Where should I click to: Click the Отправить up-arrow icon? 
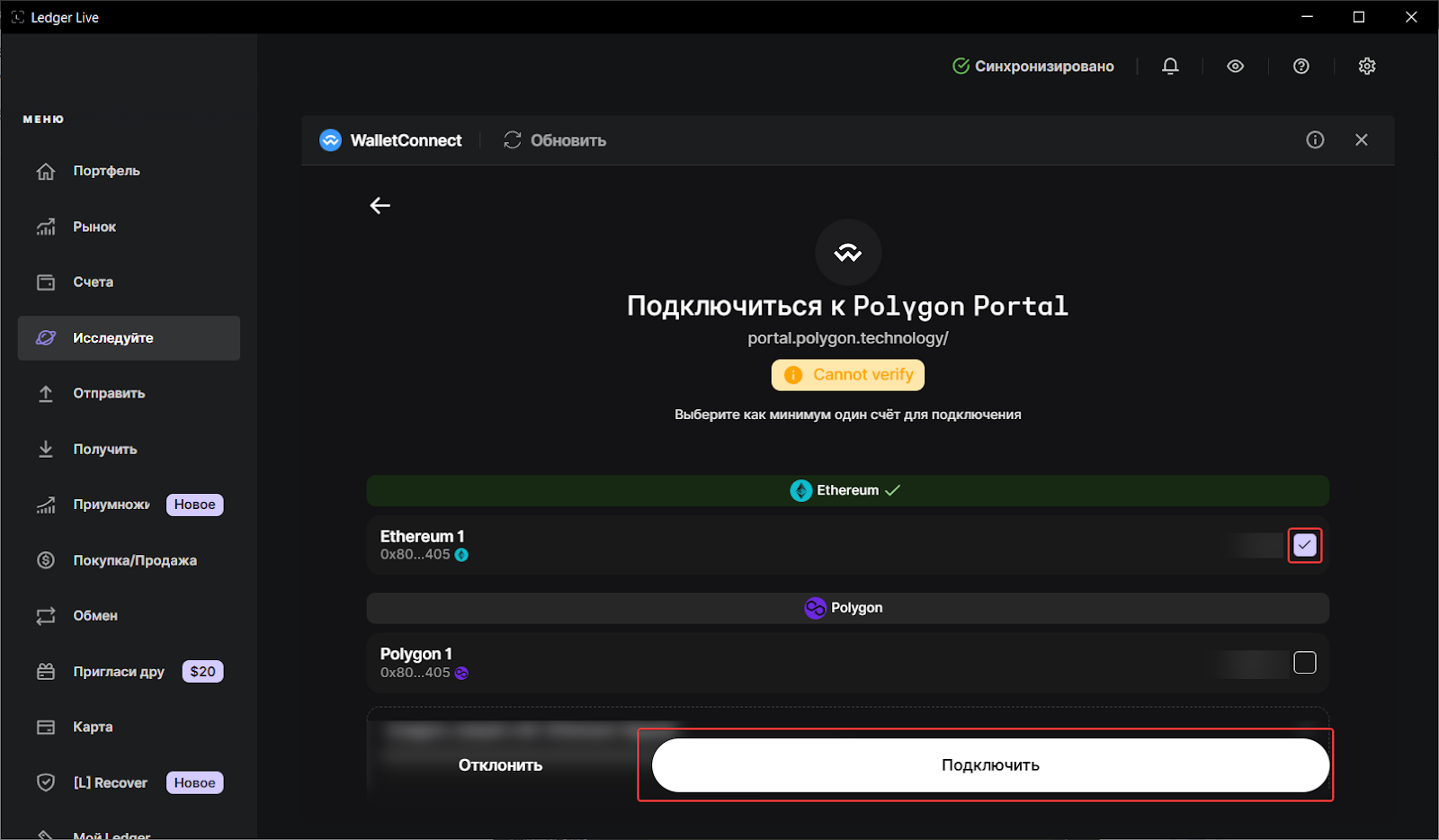click(46, 394)
